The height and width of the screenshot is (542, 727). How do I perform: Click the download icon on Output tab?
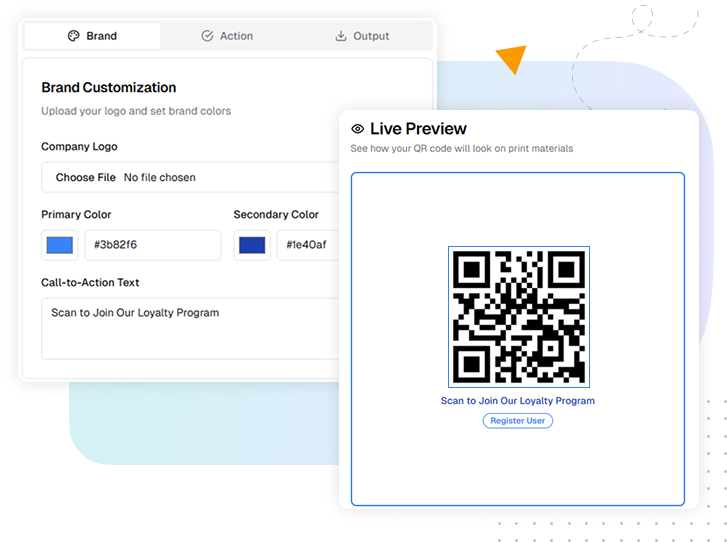coord(341,36)
